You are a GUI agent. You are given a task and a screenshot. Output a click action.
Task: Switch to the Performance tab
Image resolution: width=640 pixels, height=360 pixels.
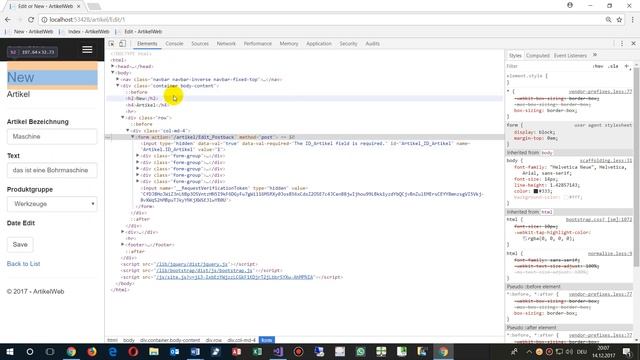[x=258, y=44]
